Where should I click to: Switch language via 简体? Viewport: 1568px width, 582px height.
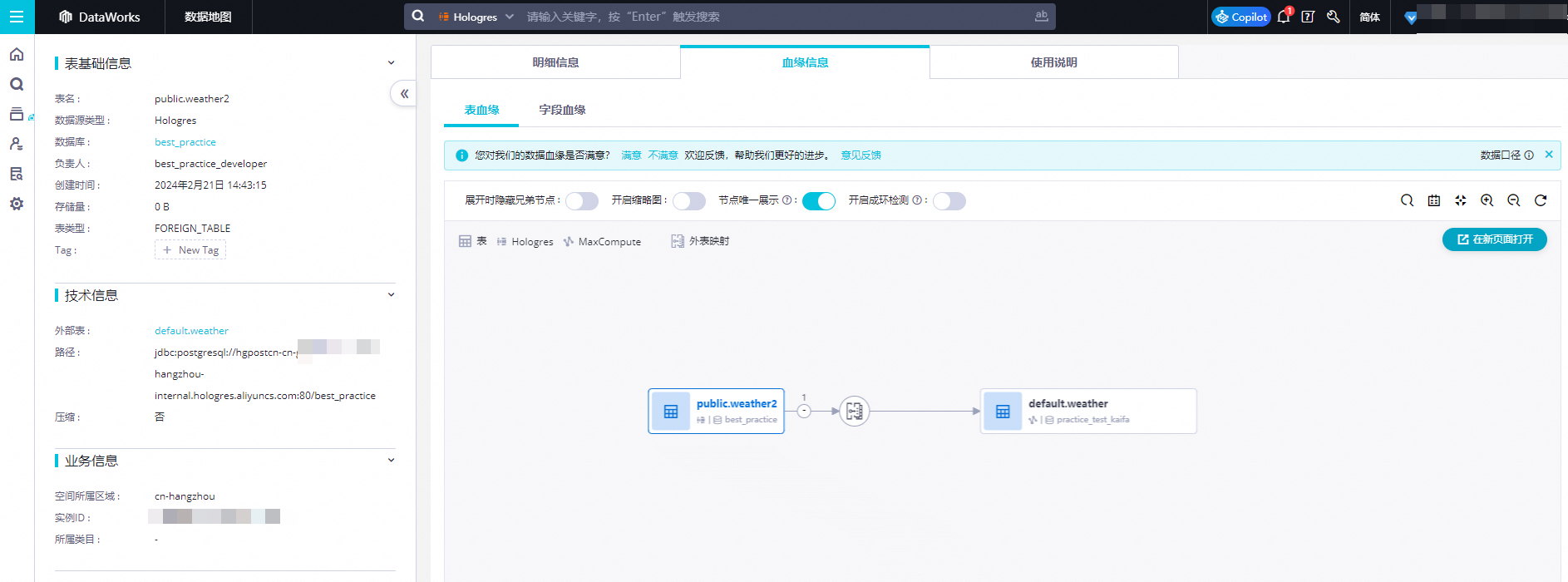1369,17
